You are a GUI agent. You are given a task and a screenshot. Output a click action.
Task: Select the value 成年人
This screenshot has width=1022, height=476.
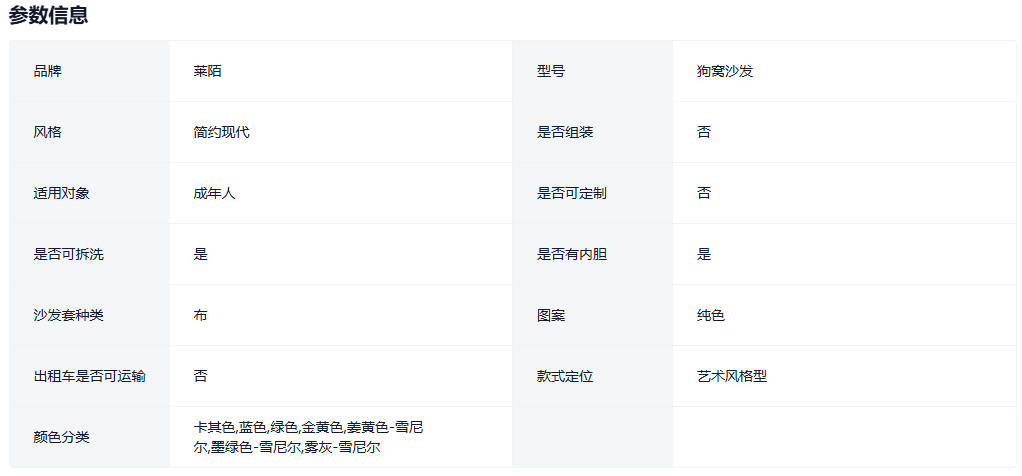click(x=214, y=193)
